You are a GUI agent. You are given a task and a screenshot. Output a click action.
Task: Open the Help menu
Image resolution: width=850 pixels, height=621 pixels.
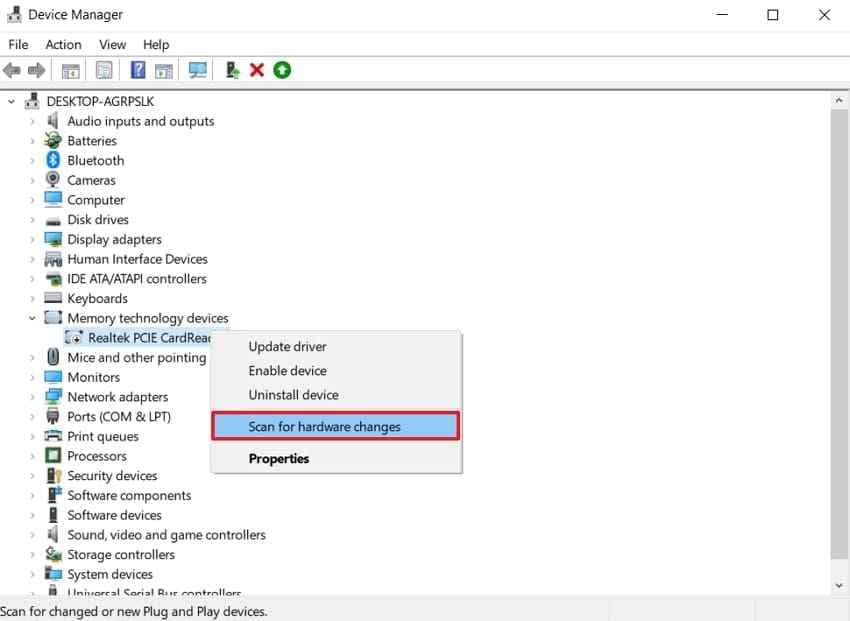[156, 44]
